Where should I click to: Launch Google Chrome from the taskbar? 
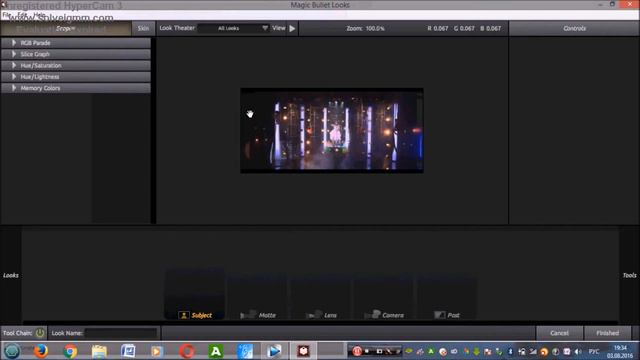point(70,351)
